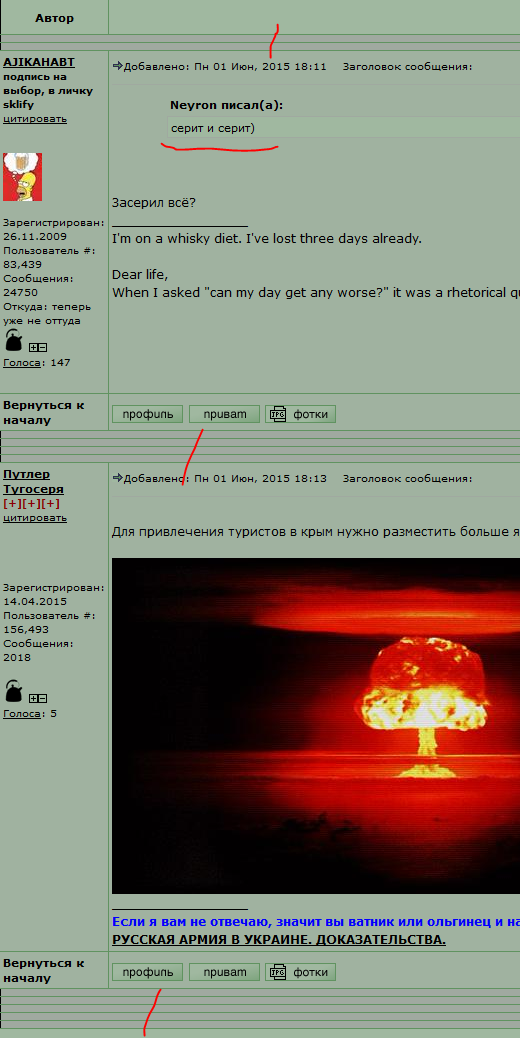Click the text 'Засерил всё?'
520x1038 pixels.
click(153, 203)
